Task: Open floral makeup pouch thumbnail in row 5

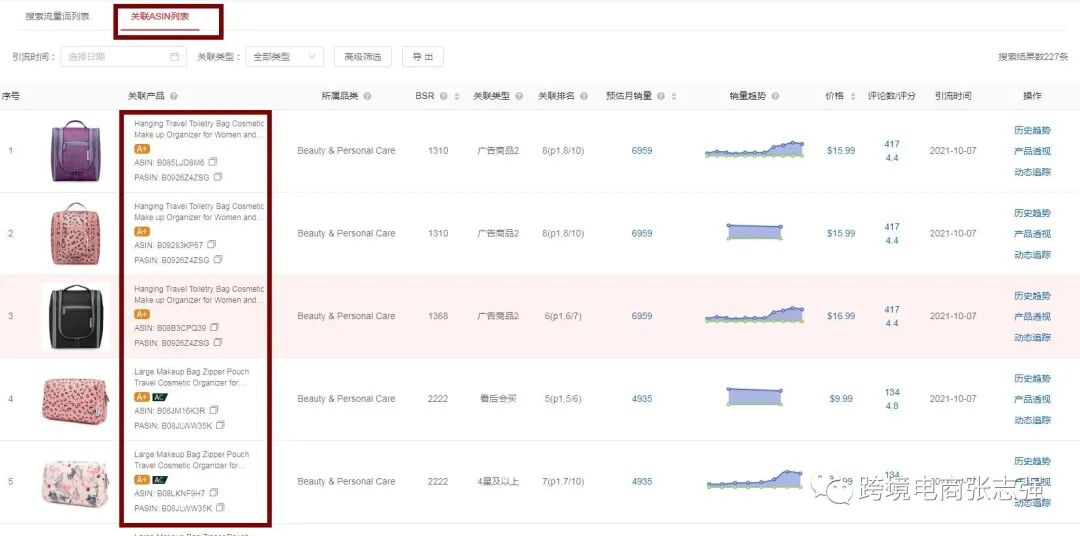Action: click(75, 482)
